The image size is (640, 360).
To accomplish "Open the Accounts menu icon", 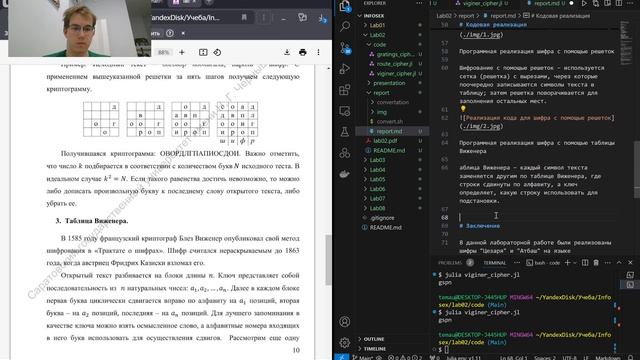I will click(x=345, y=322).
